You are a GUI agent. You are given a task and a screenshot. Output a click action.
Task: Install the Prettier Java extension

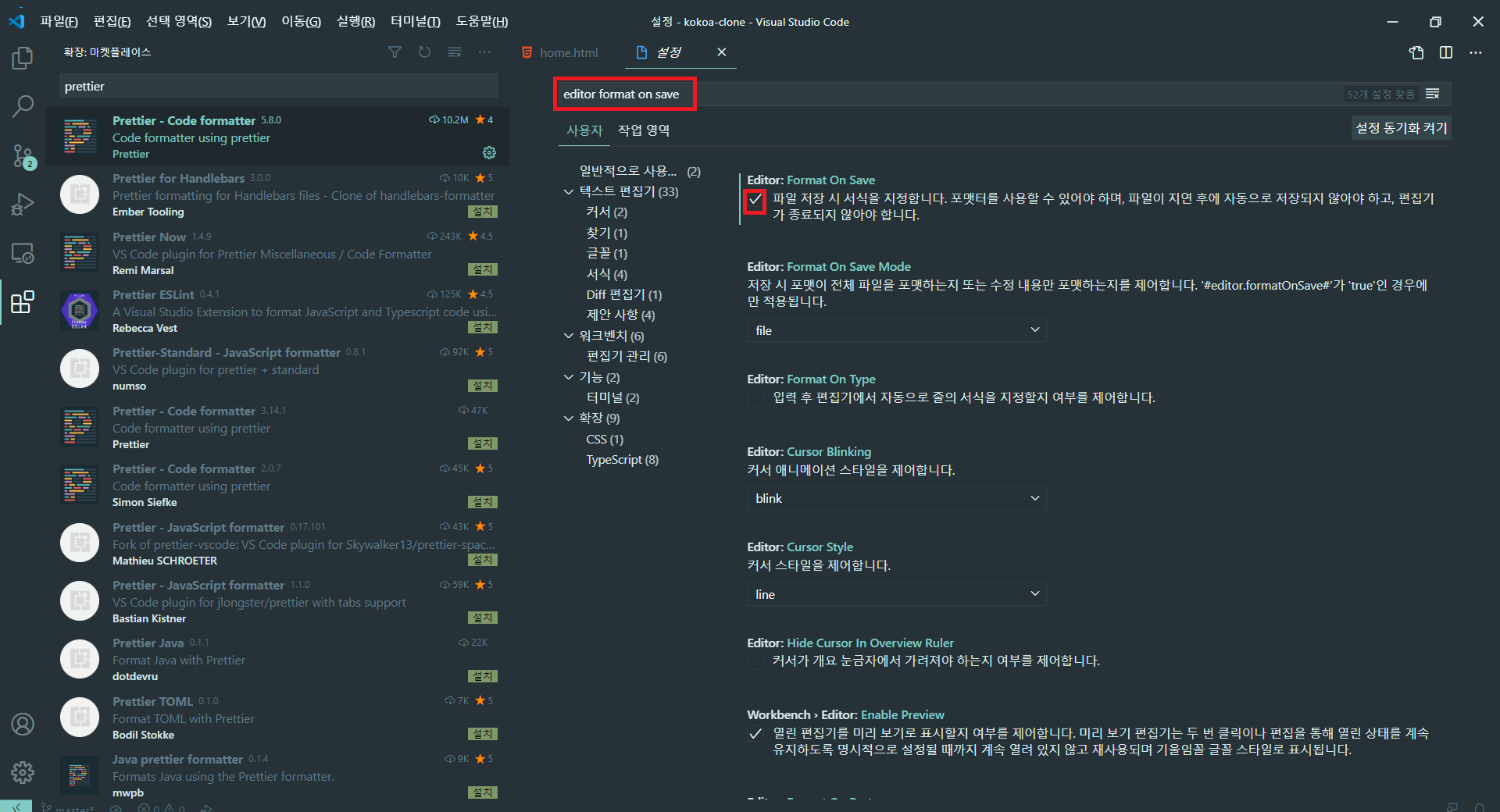[483, 676]
